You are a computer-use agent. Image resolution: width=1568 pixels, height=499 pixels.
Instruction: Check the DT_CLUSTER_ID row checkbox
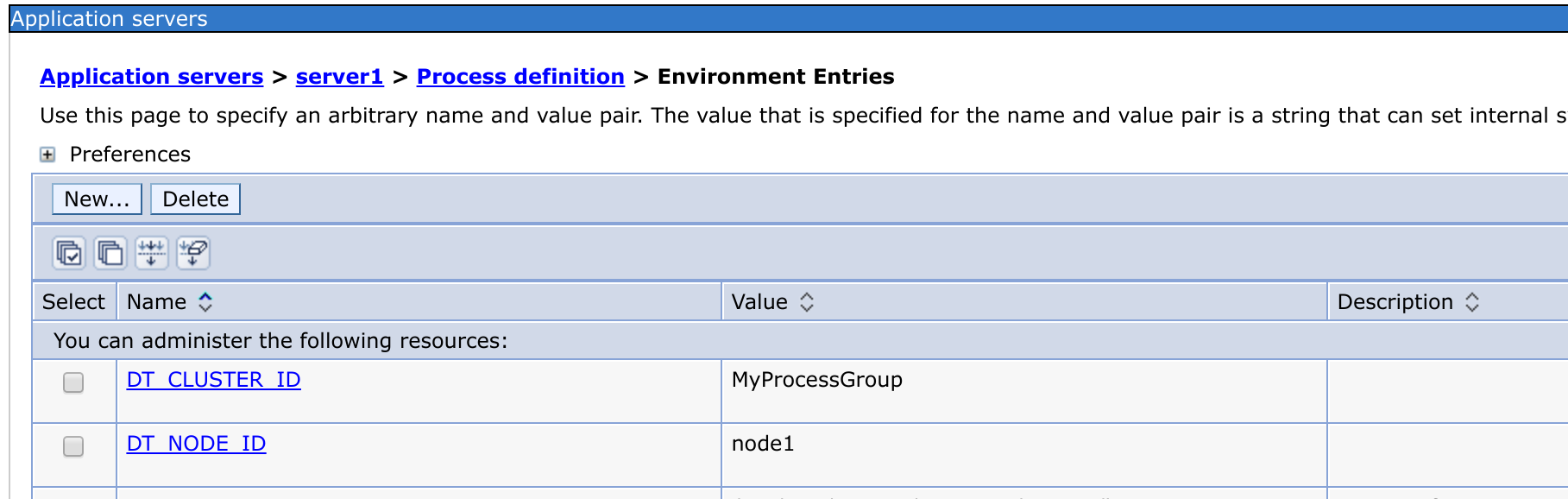(x=73, y=382)
